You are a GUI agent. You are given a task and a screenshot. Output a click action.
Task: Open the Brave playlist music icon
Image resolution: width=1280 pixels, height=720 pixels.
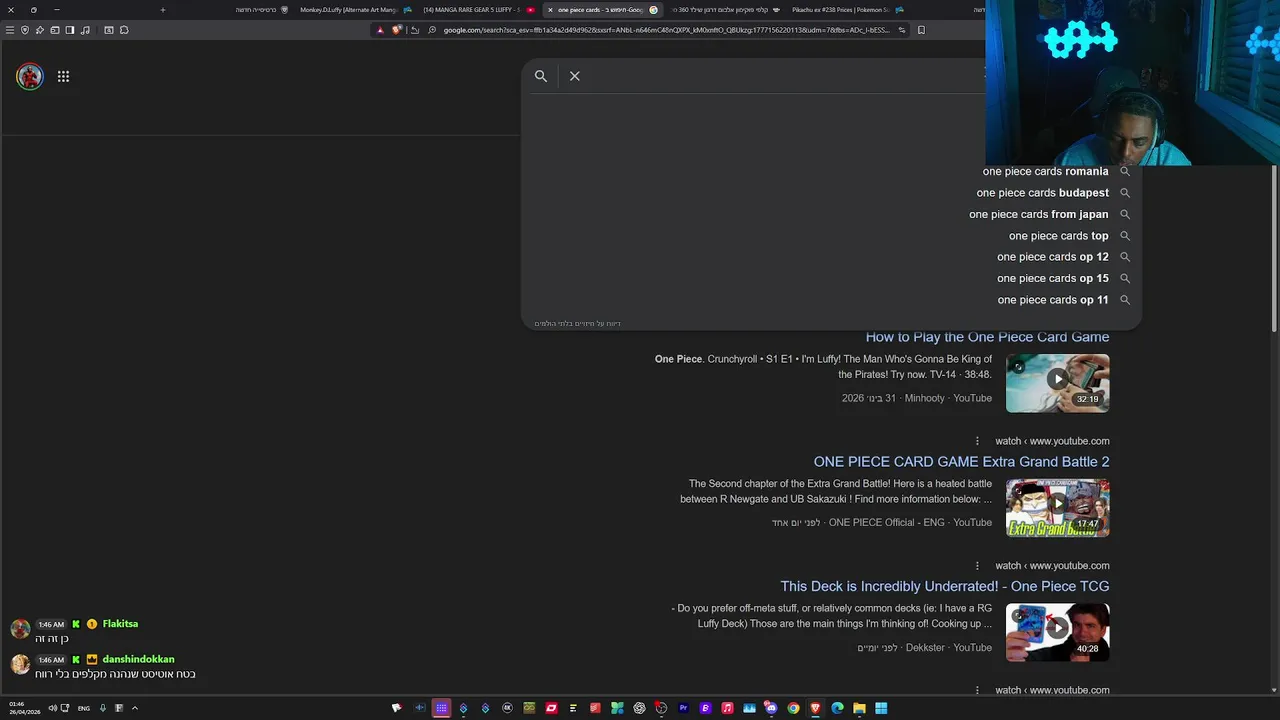tap(85, 30)
